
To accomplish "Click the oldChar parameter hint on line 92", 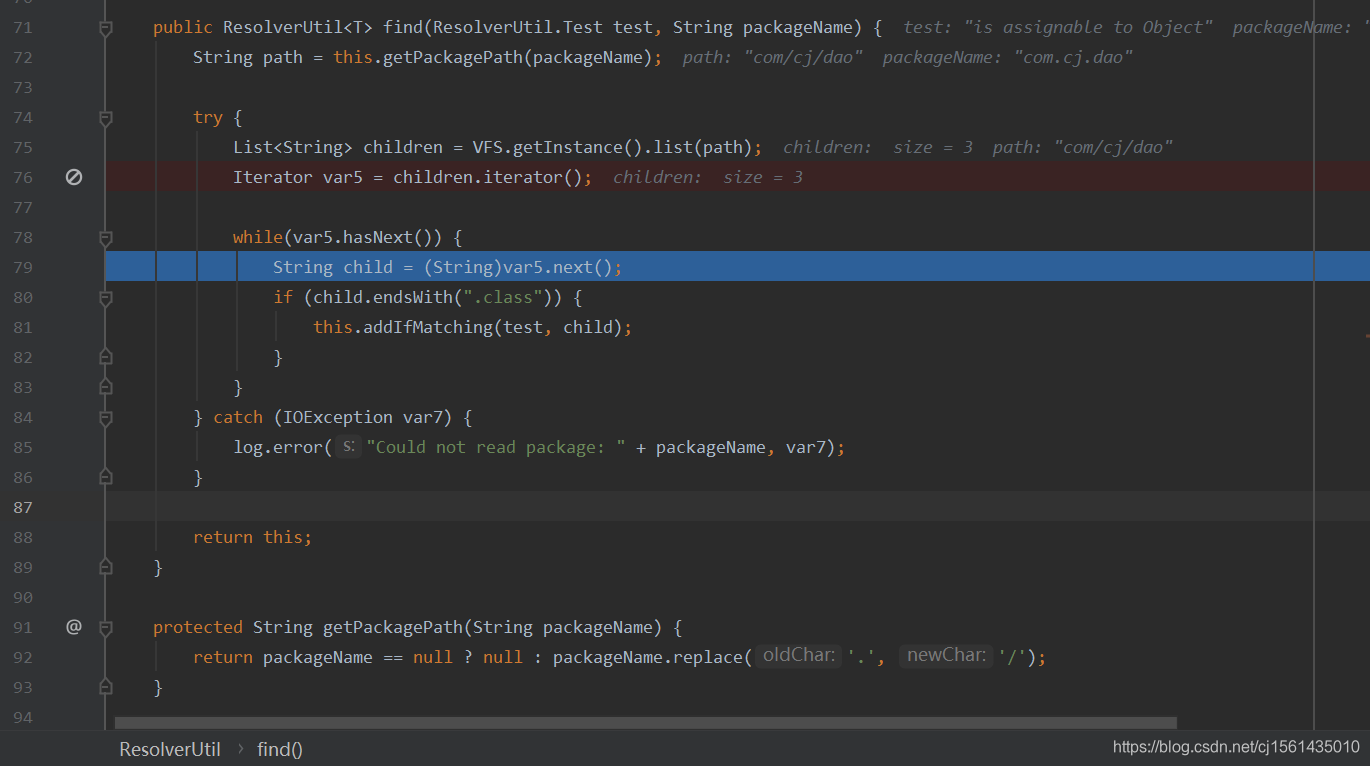I will pyautogui.click(x=799, y=656).
